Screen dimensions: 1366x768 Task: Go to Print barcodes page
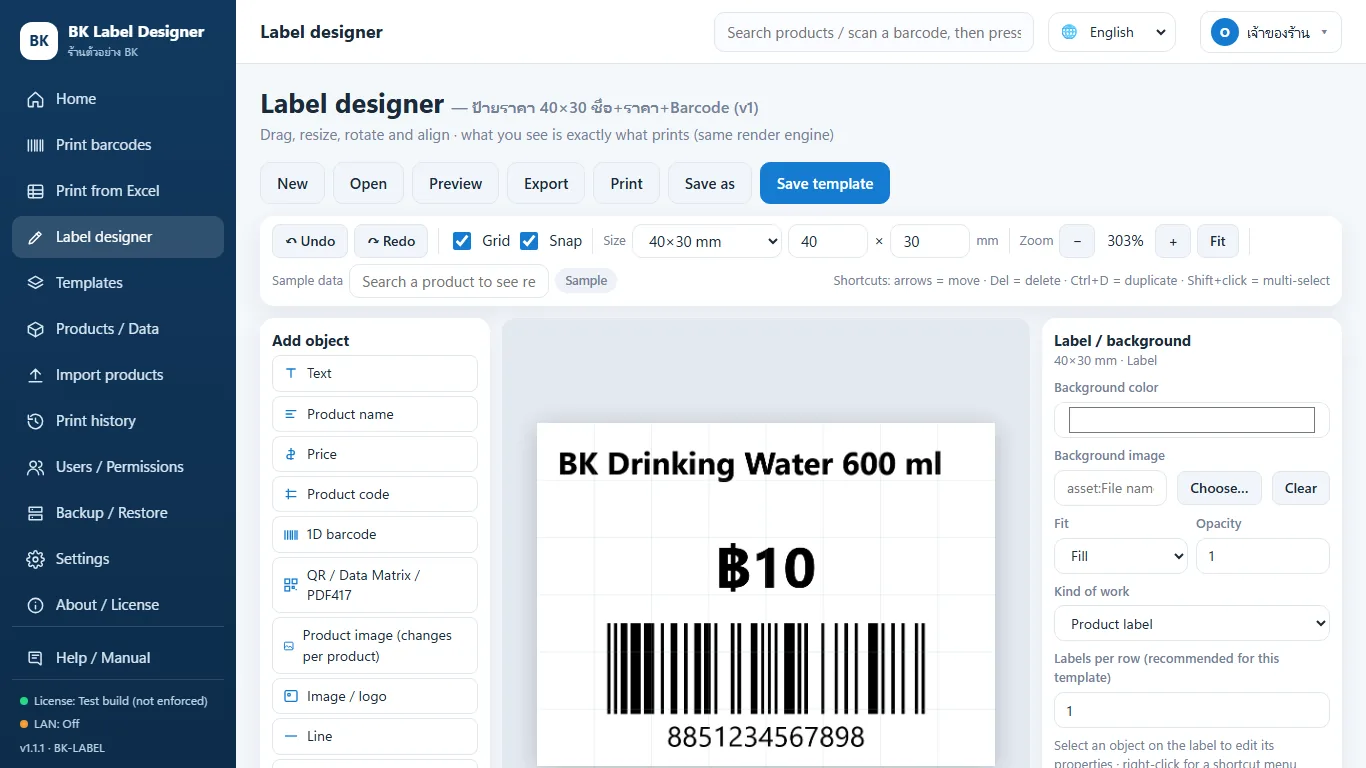coord(118,145)
